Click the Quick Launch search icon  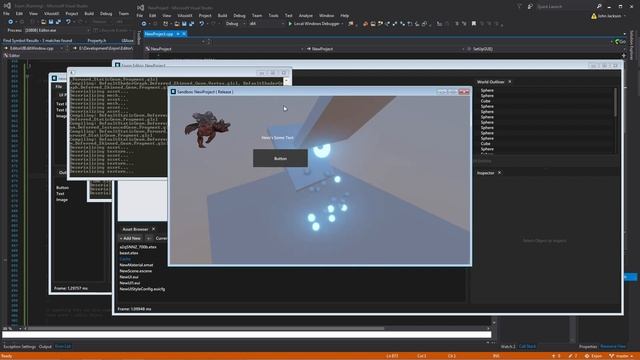point(599,7)
